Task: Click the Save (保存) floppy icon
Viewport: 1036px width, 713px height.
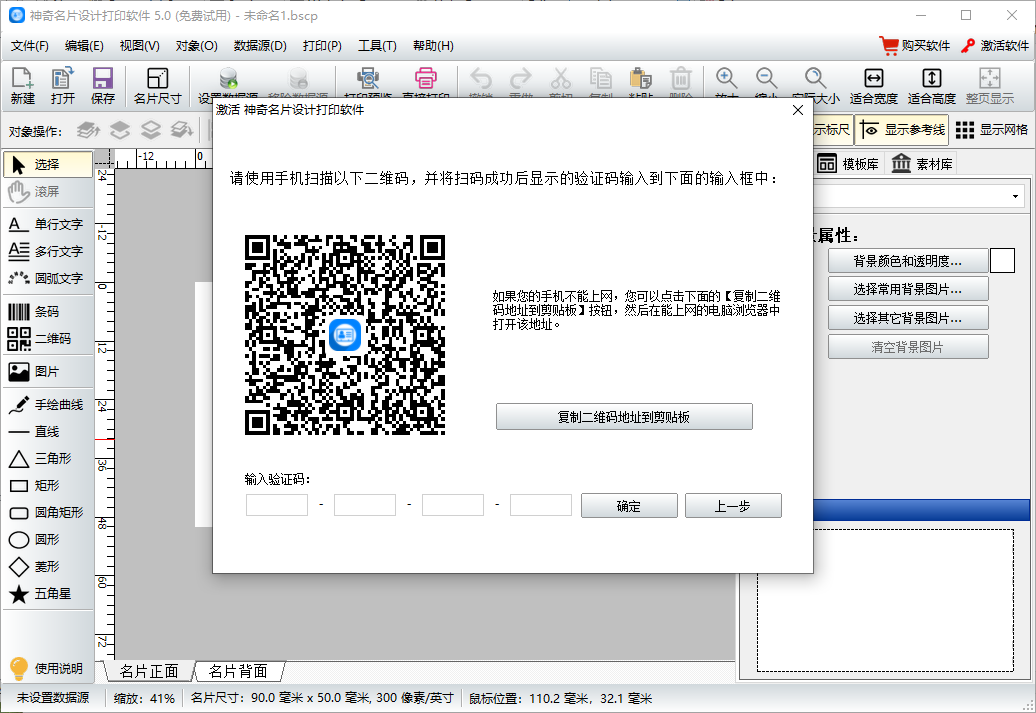Action: click(x=102, y=85)
